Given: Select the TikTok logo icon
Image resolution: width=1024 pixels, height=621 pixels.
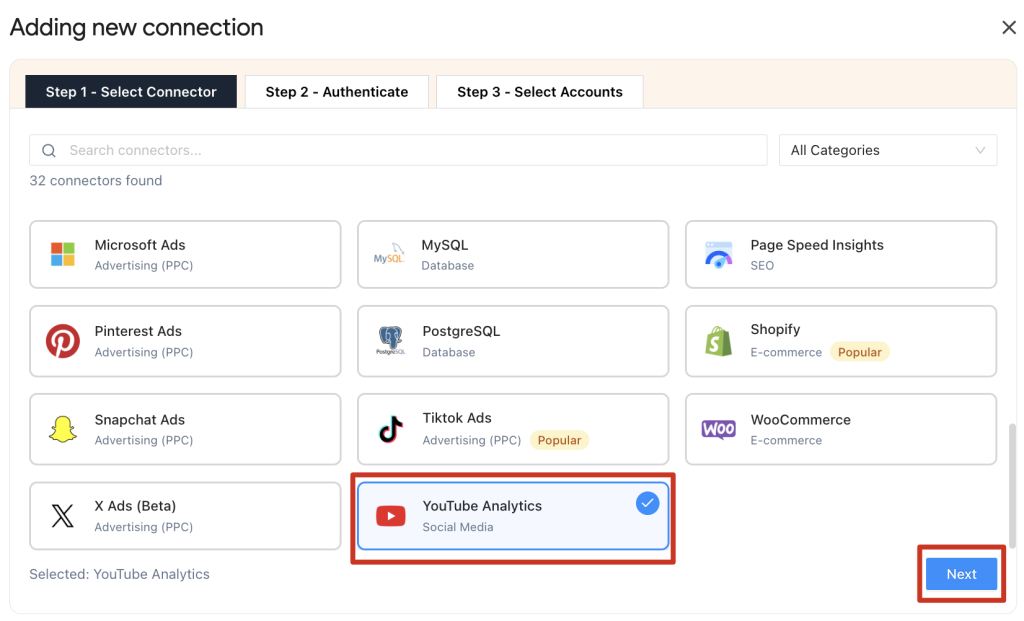Looking at the screenshot, I should (x=390, y=429).
